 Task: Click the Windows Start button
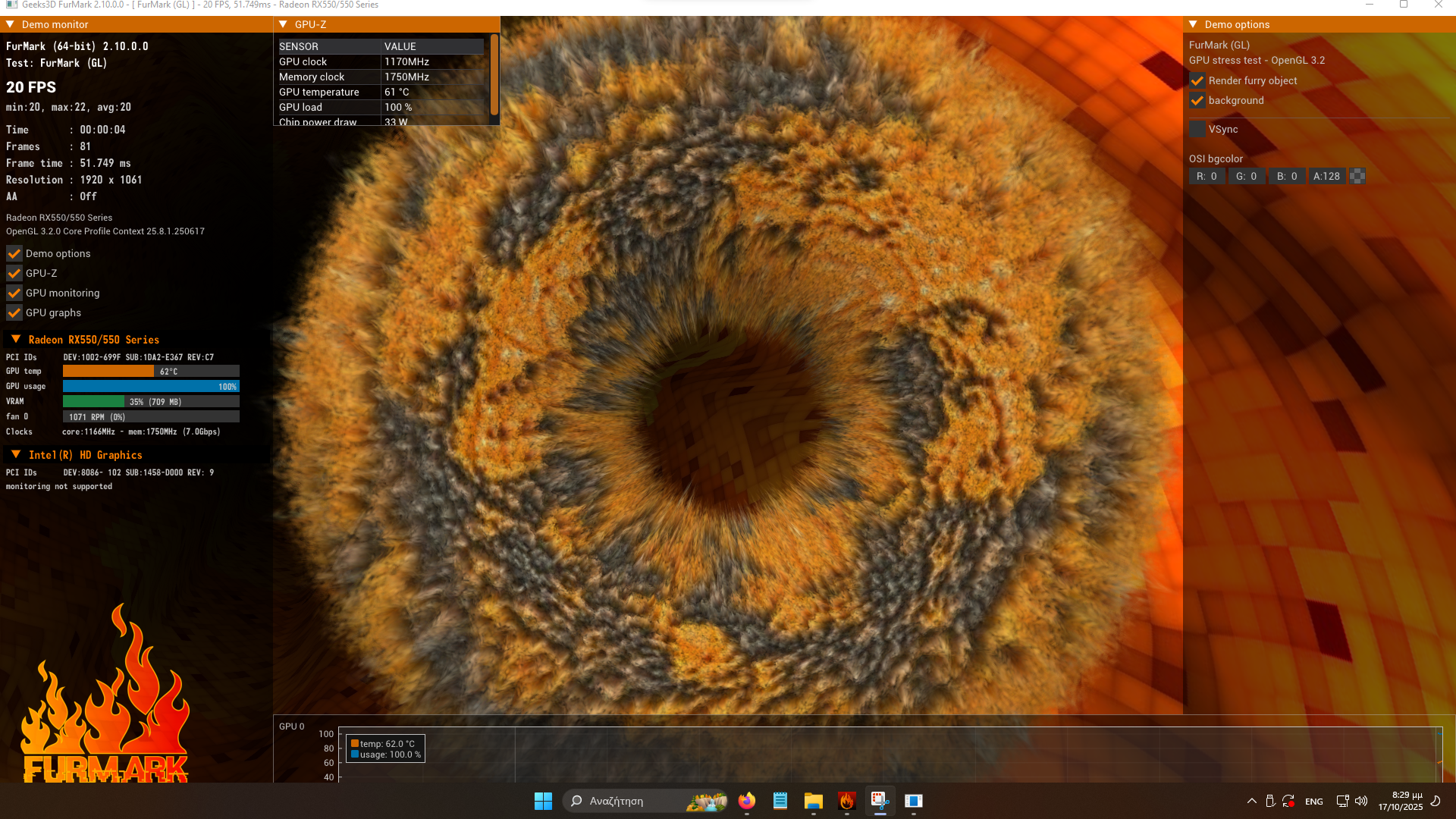[x=543, y=801]
